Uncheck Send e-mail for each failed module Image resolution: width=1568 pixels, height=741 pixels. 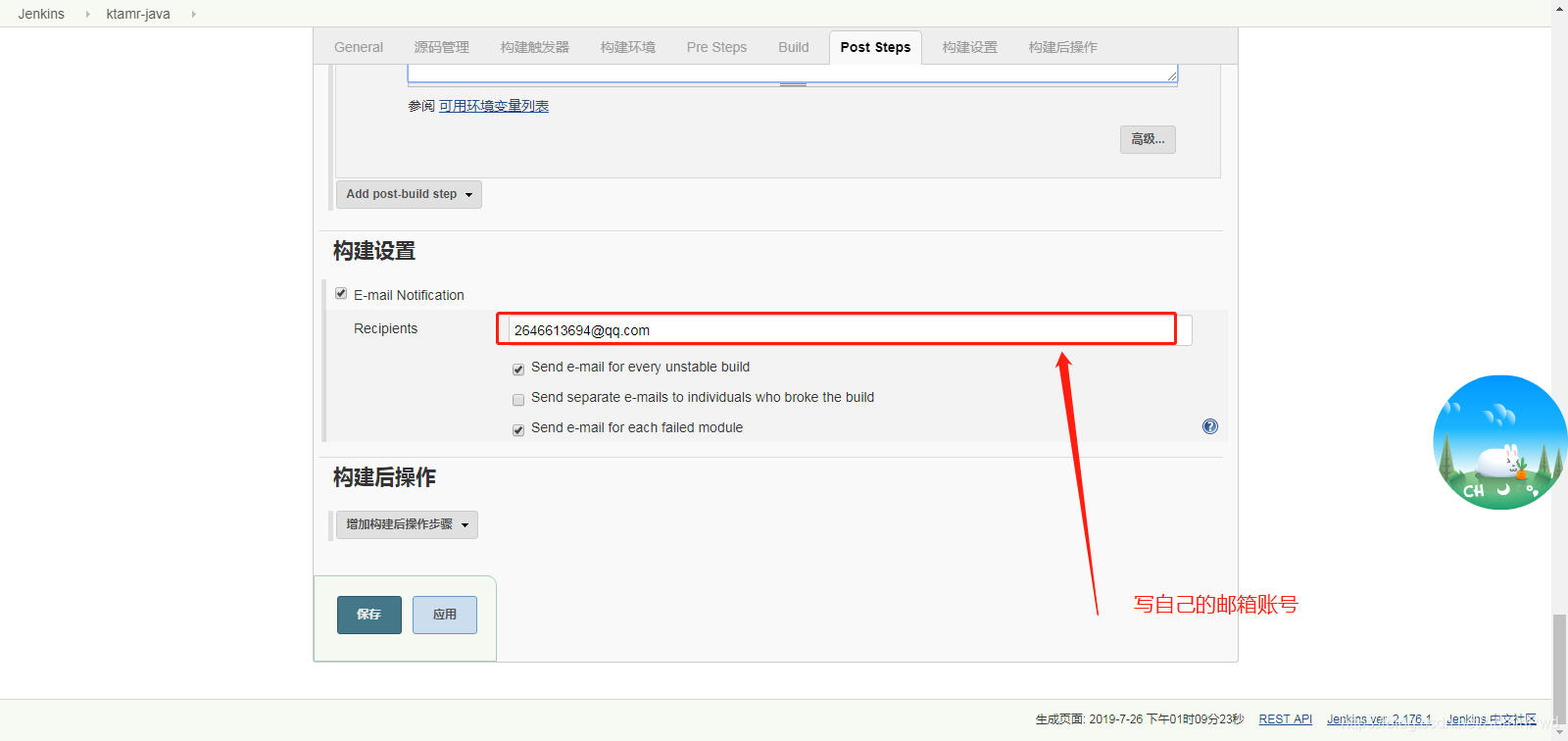518,430
